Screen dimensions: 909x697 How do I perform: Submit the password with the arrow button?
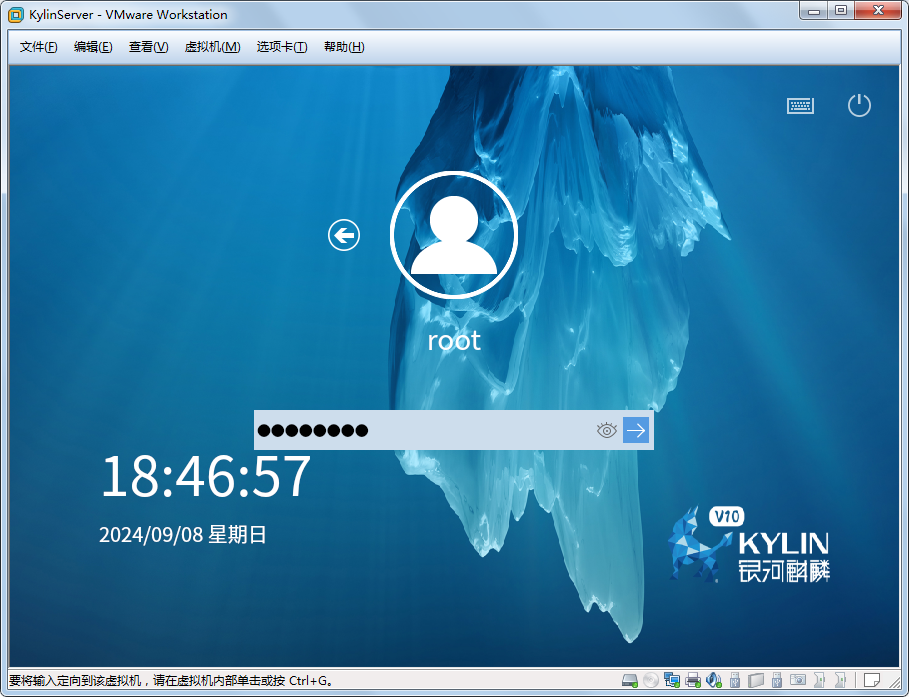636,430
